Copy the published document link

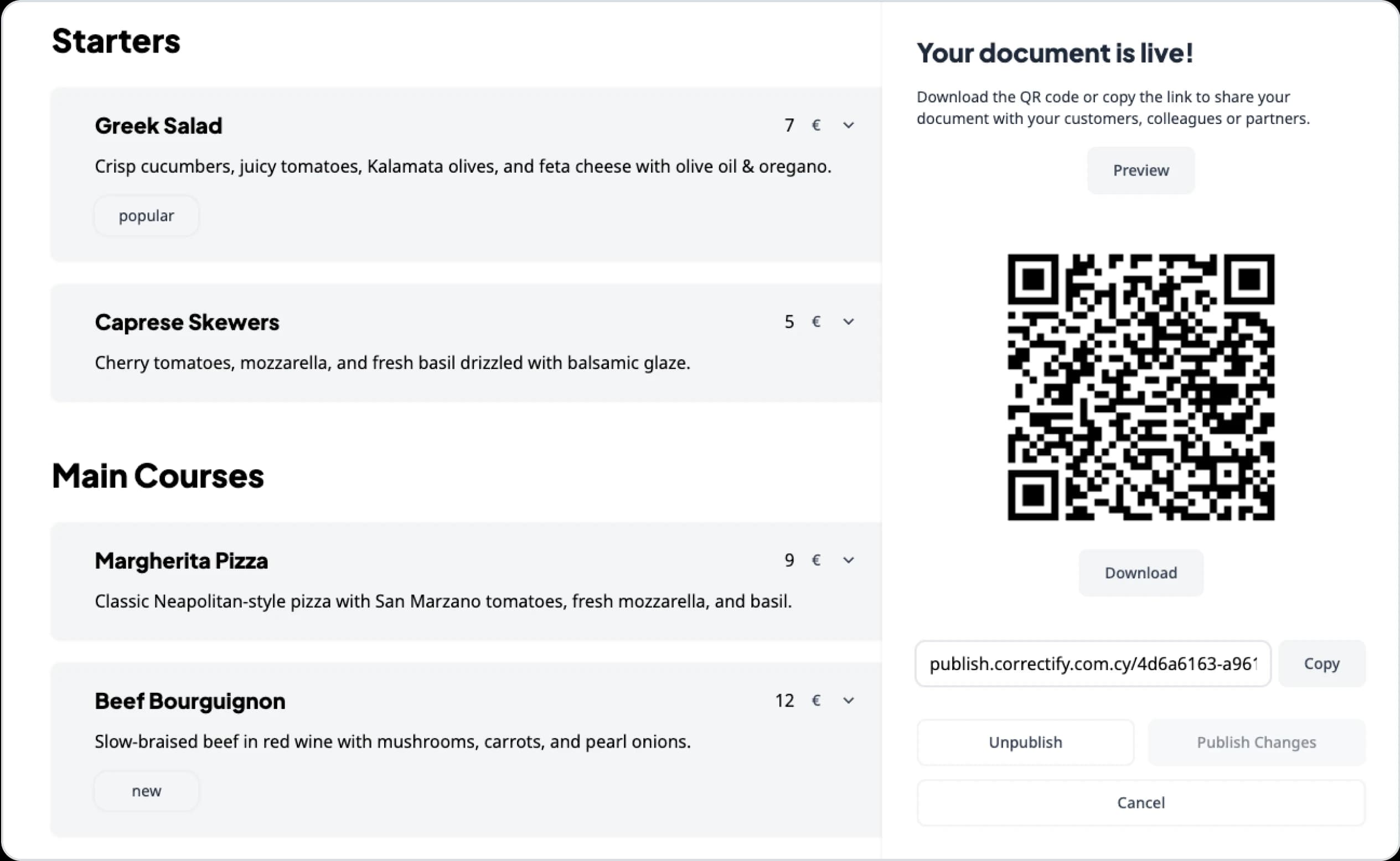click(1321, 663)
